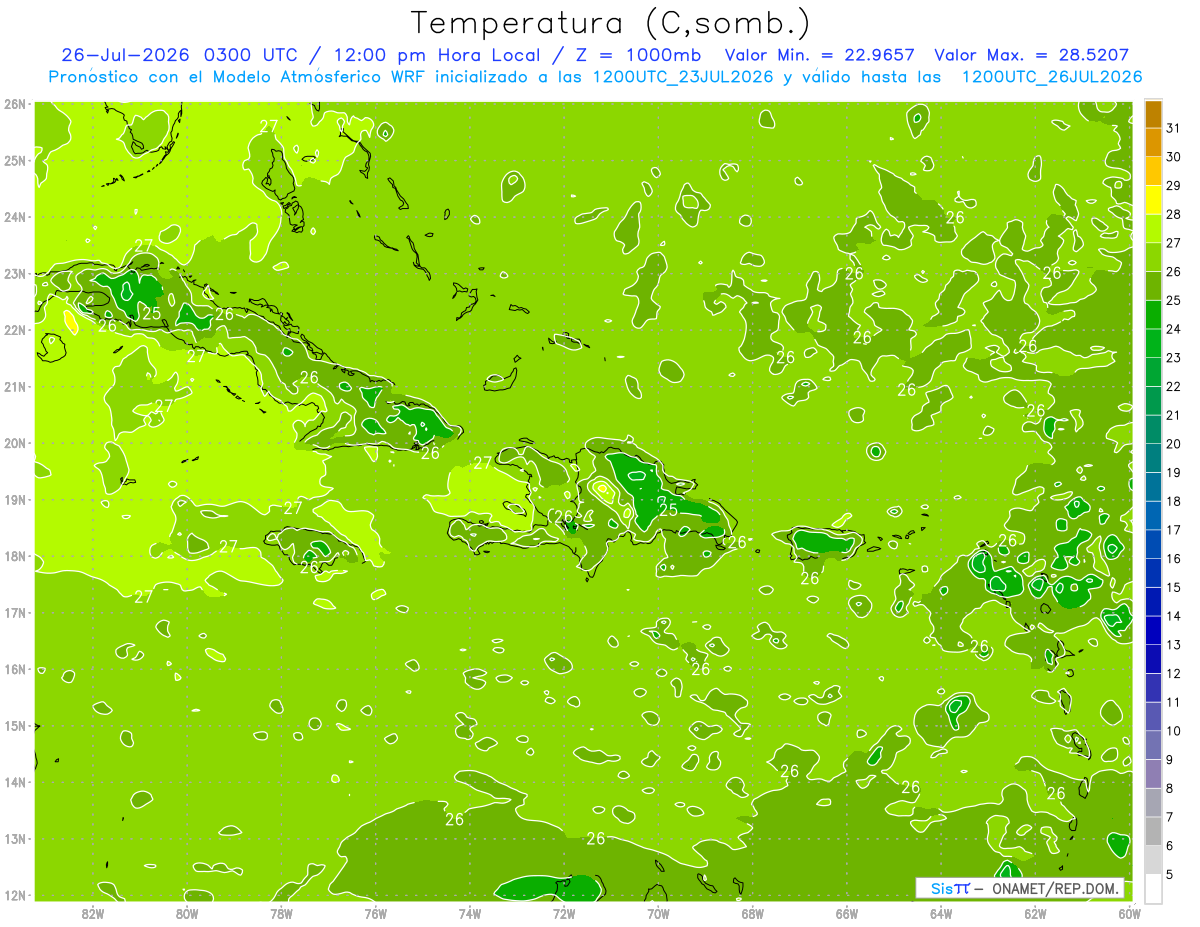The height and width of the screenshot is (927, 1200).
Task: Click the 'Valor Min. = 22.9657' text
Action: [819, 55]
